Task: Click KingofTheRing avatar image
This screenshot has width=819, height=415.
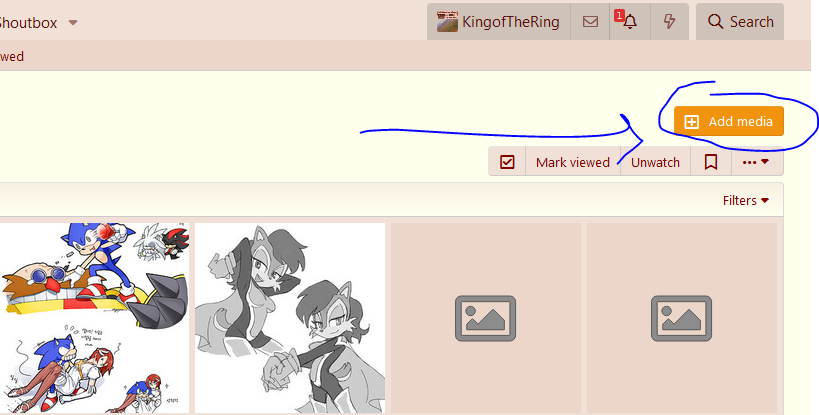Action: point(447,22)
